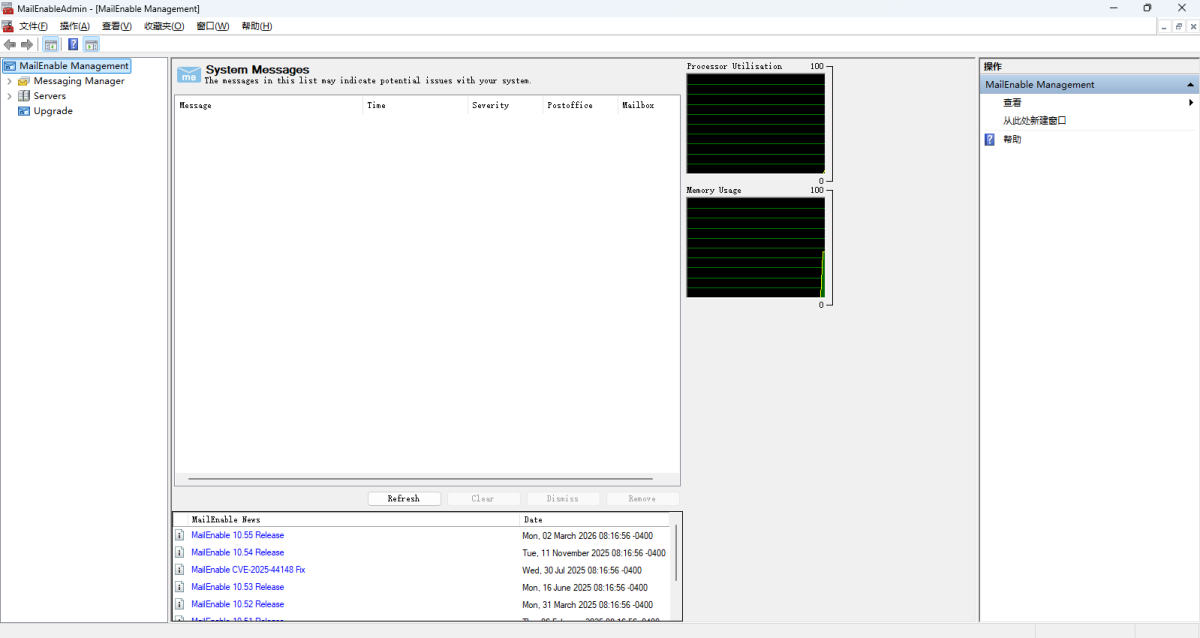The height and width of the screenshot is (638, 1200).
Task: Open the MailEnable CVE-2025-44148 Fix link
Action: pos(248,570)
